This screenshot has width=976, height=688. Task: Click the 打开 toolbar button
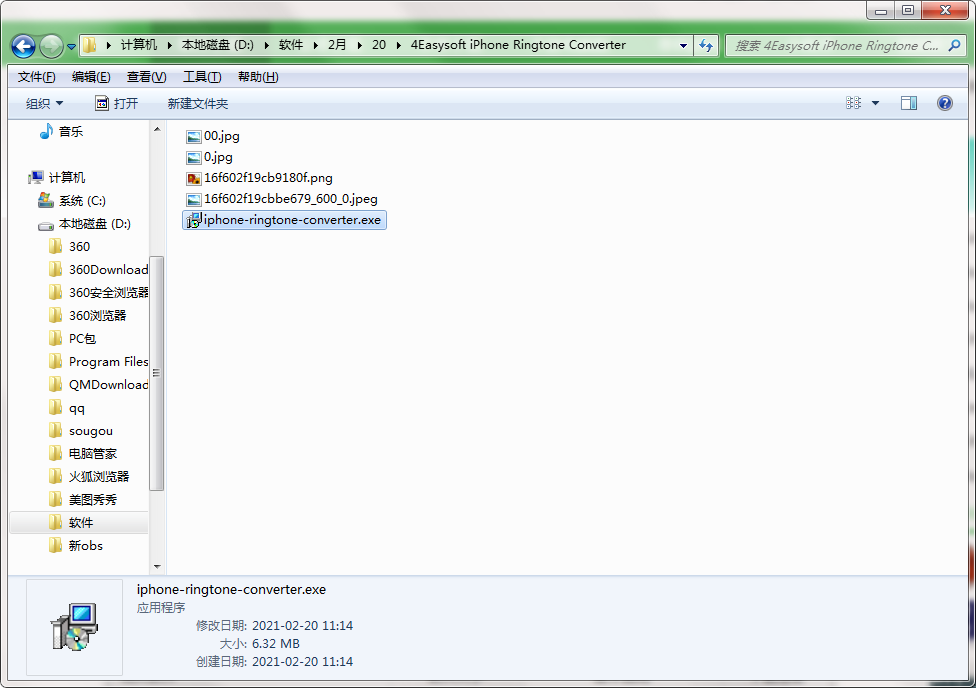[116, 103]
